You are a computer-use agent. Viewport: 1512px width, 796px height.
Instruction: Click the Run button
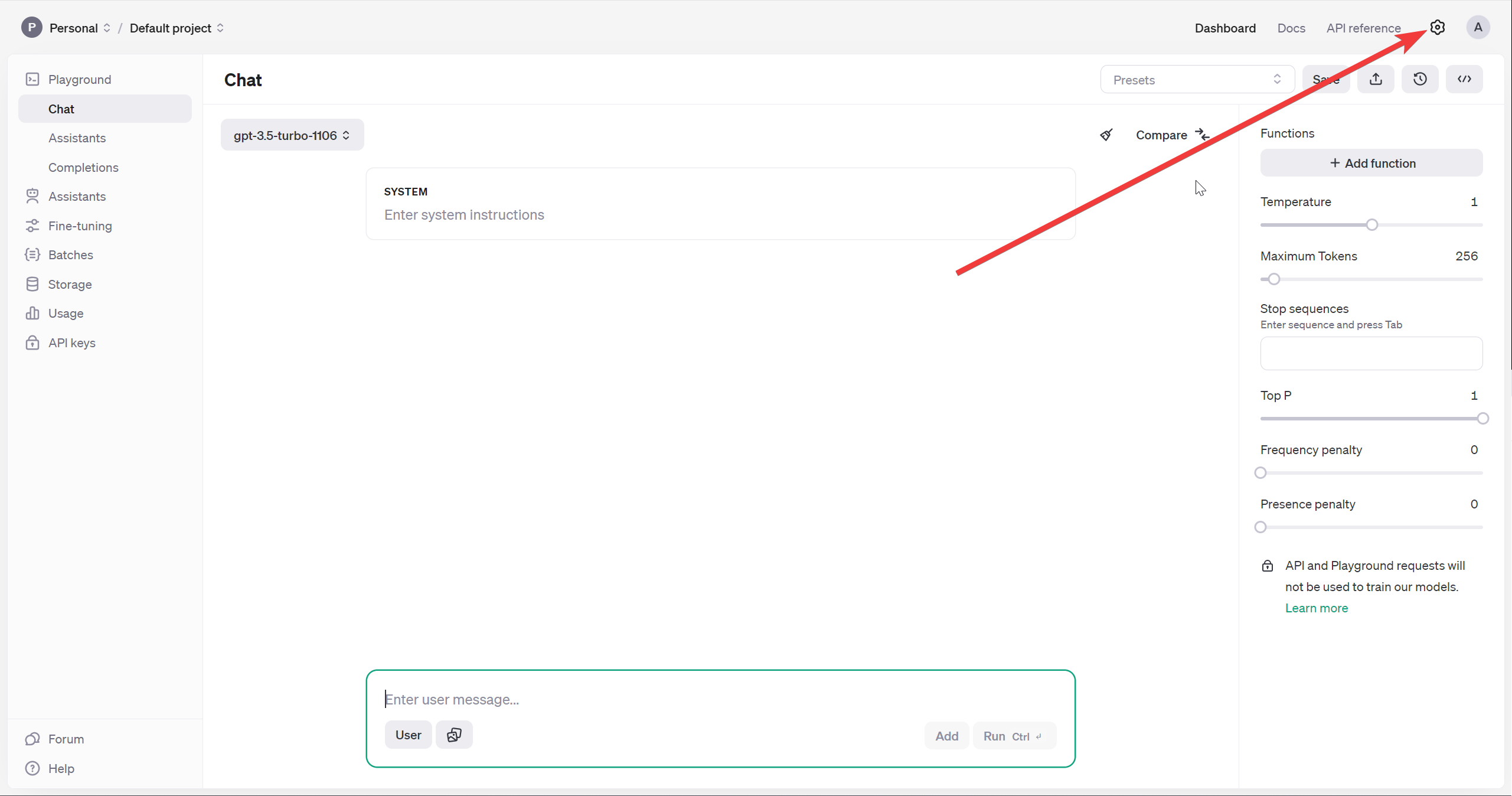(1014, 736)
